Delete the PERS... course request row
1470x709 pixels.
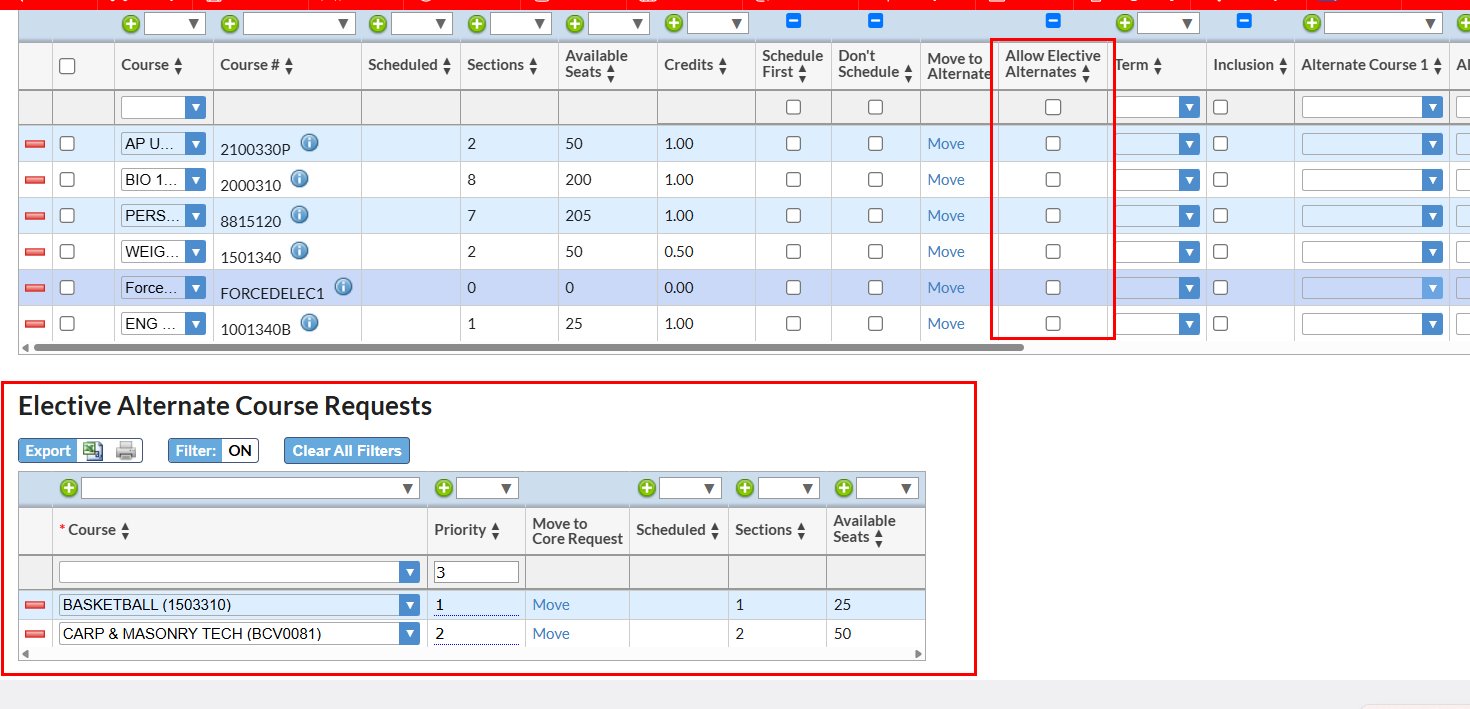click(35, 216)
